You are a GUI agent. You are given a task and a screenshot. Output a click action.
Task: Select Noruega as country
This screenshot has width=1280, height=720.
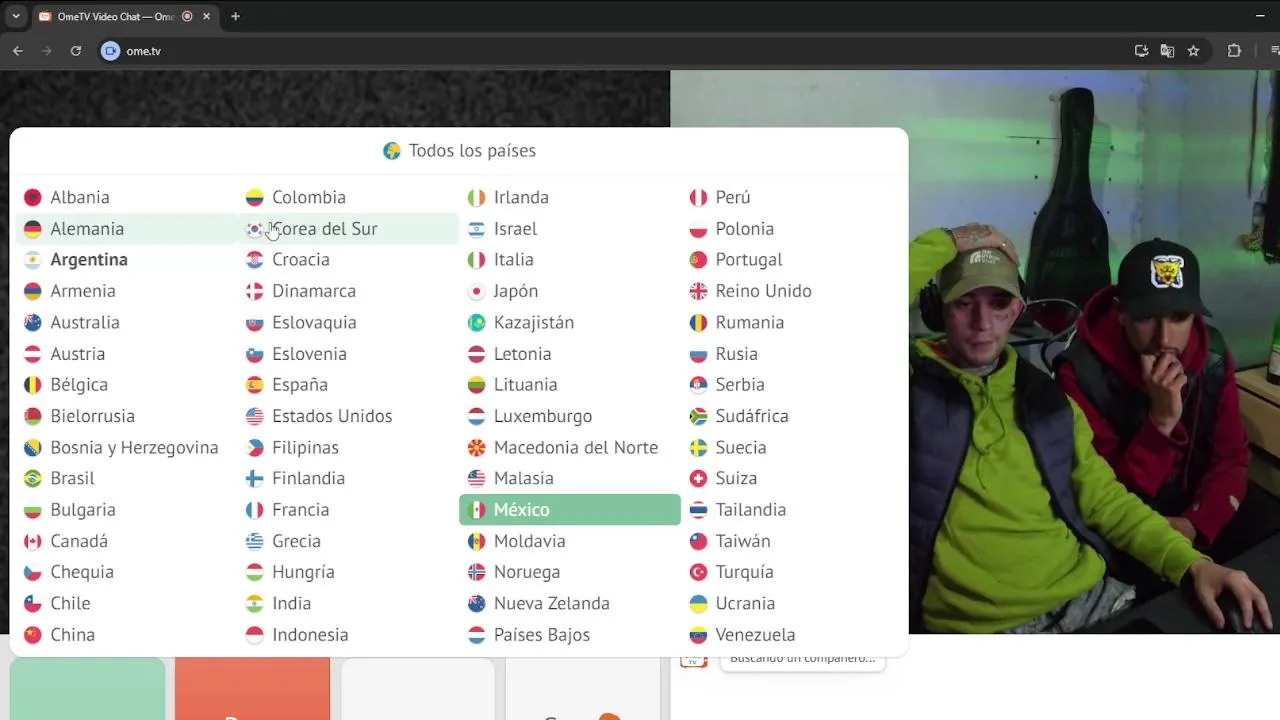click(x=570, y=572)
